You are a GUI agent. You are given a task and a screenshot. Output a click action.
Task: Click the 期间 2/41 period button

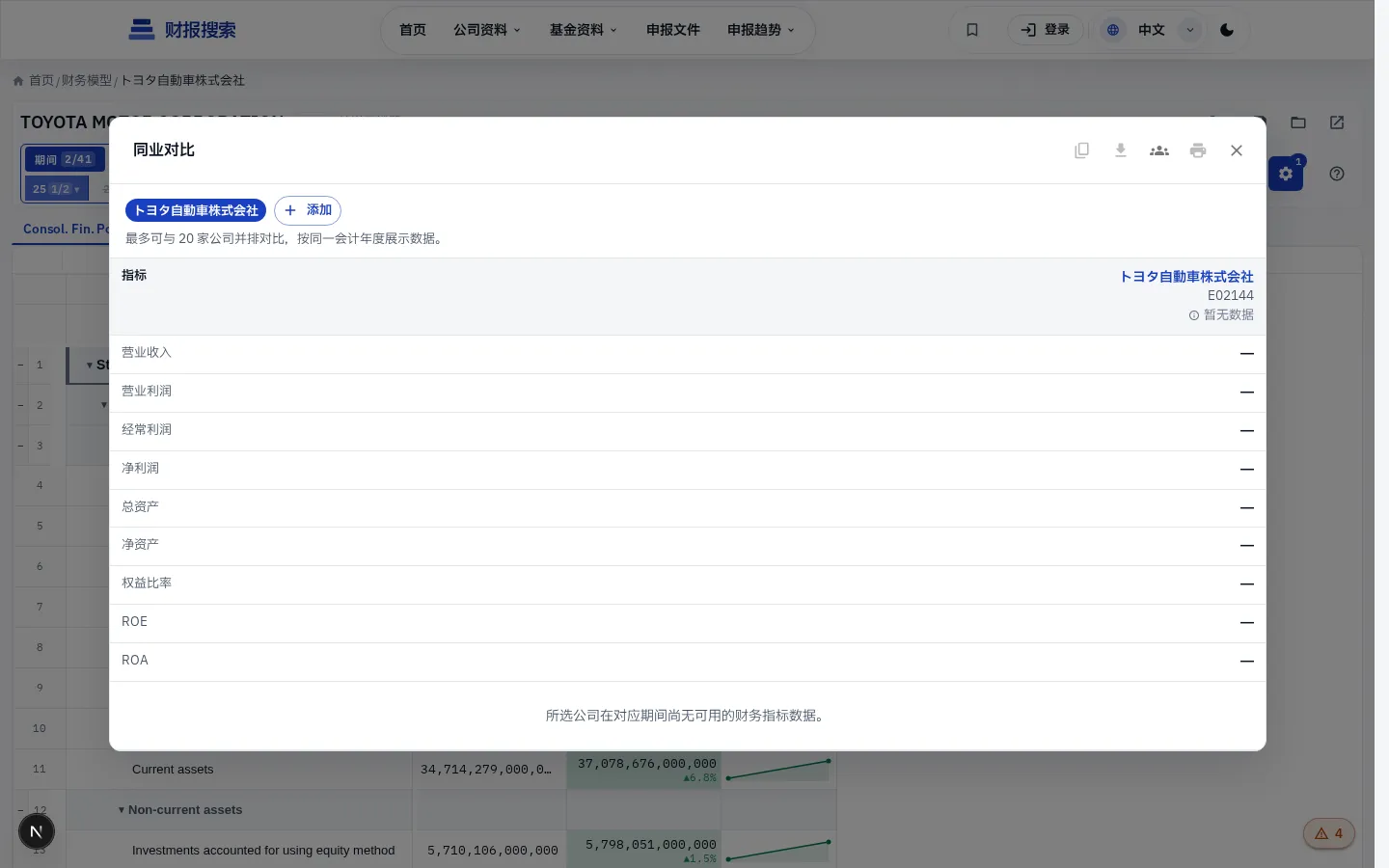tap(65, 160)
